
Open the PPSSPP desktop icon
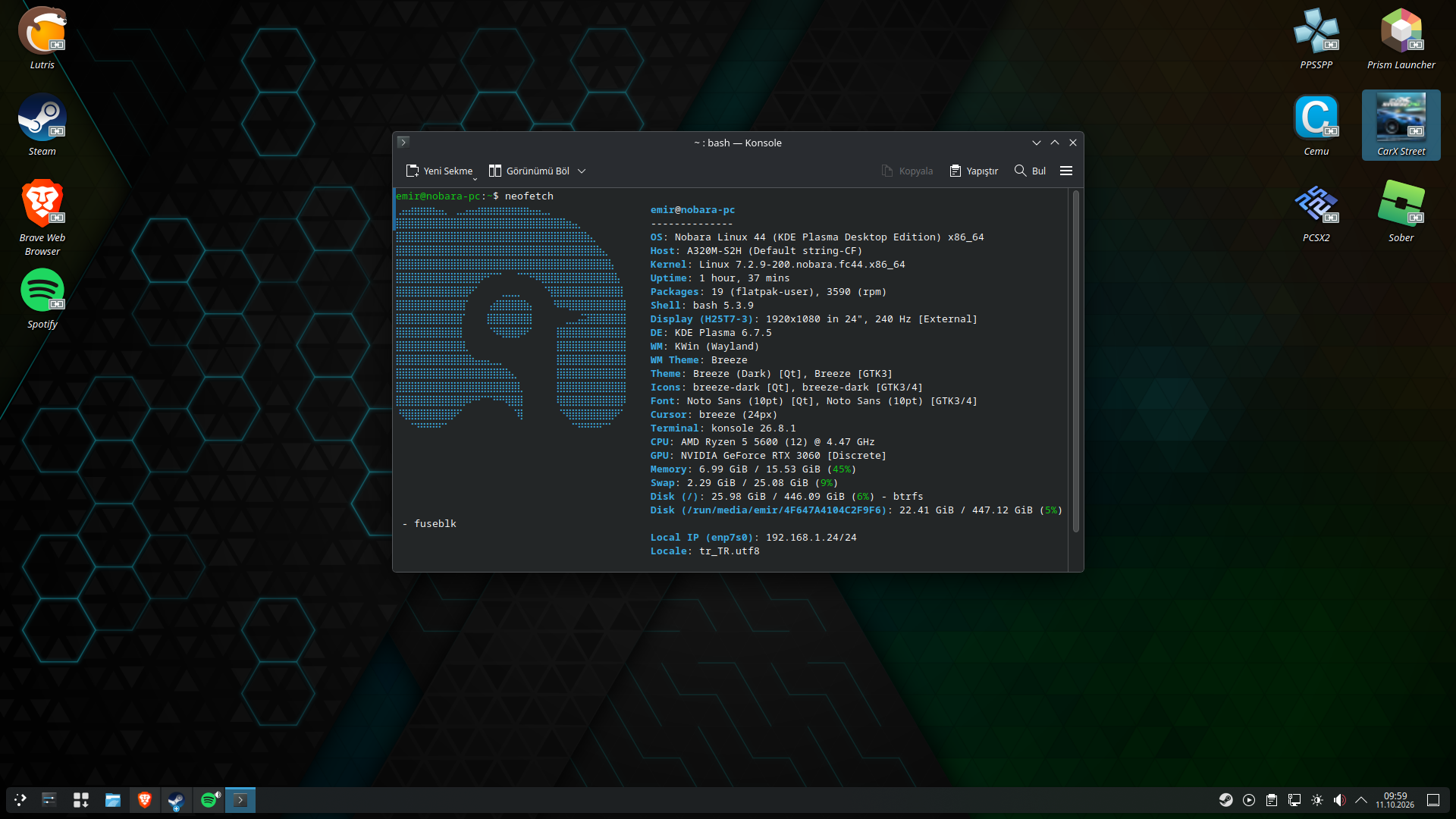click(1316, 38)
